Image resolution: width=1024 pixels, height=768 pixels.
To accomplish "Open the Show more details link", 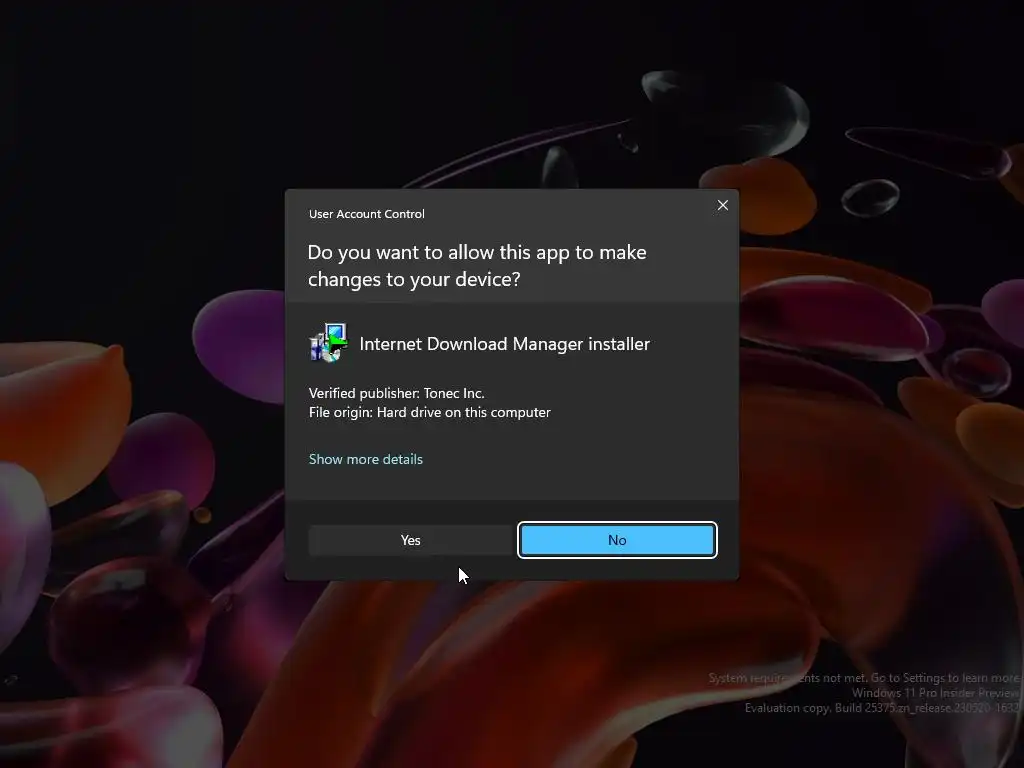I will 366,459.
